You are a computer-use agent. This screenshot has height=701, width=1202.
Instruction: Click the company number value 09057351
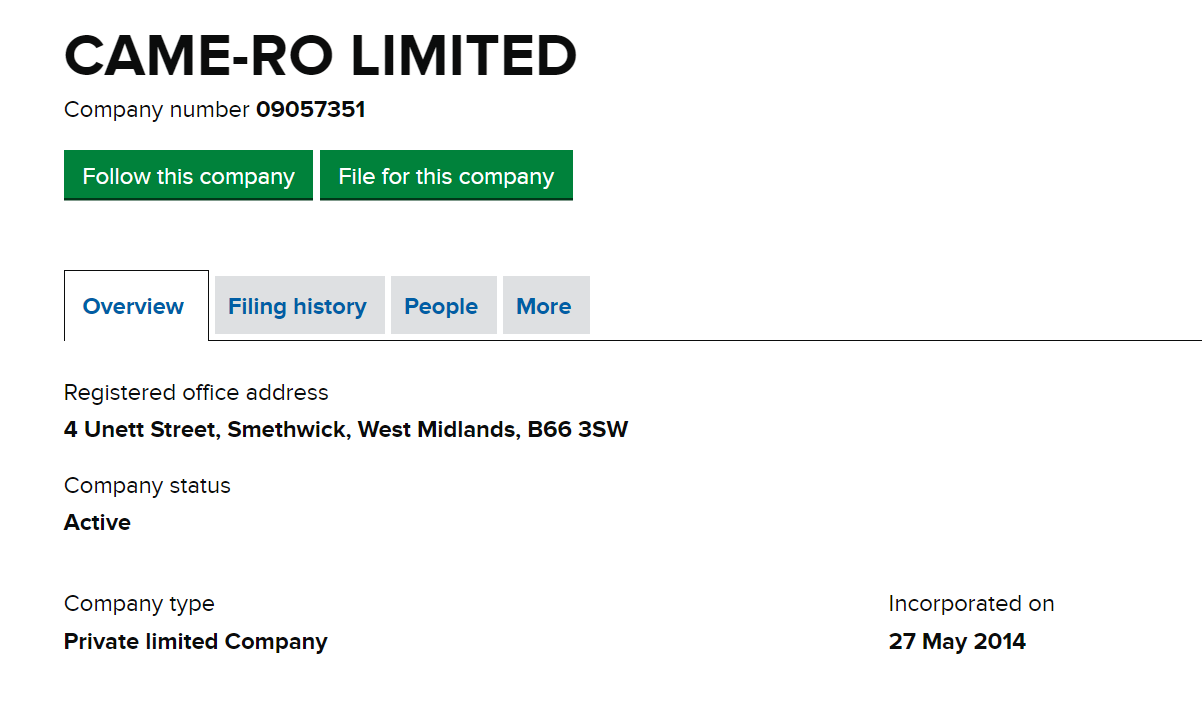coord(310,110)
